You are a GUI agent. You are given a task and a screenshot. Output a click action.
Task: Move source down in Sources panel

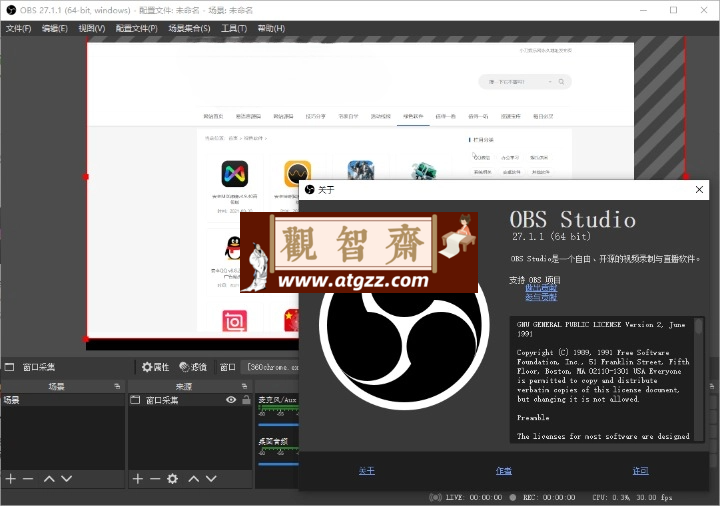(x=211, y=479)
